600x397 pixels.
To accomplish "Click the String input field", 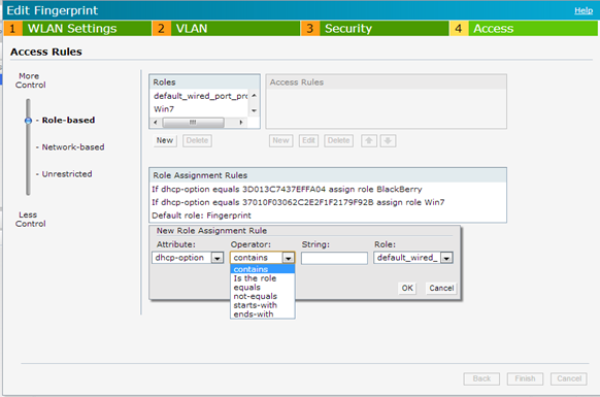I will coord(334,258).
